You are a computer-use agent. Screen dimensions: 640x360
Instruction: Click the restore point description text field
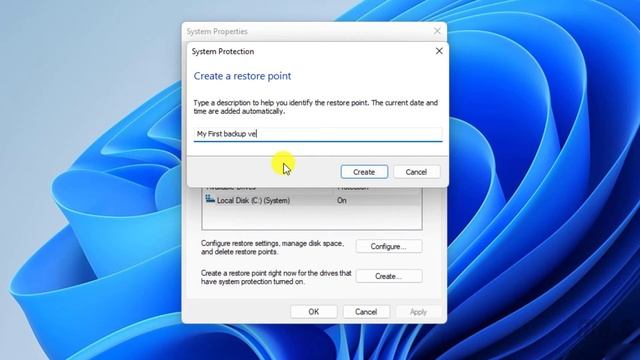tap(318, 134)
